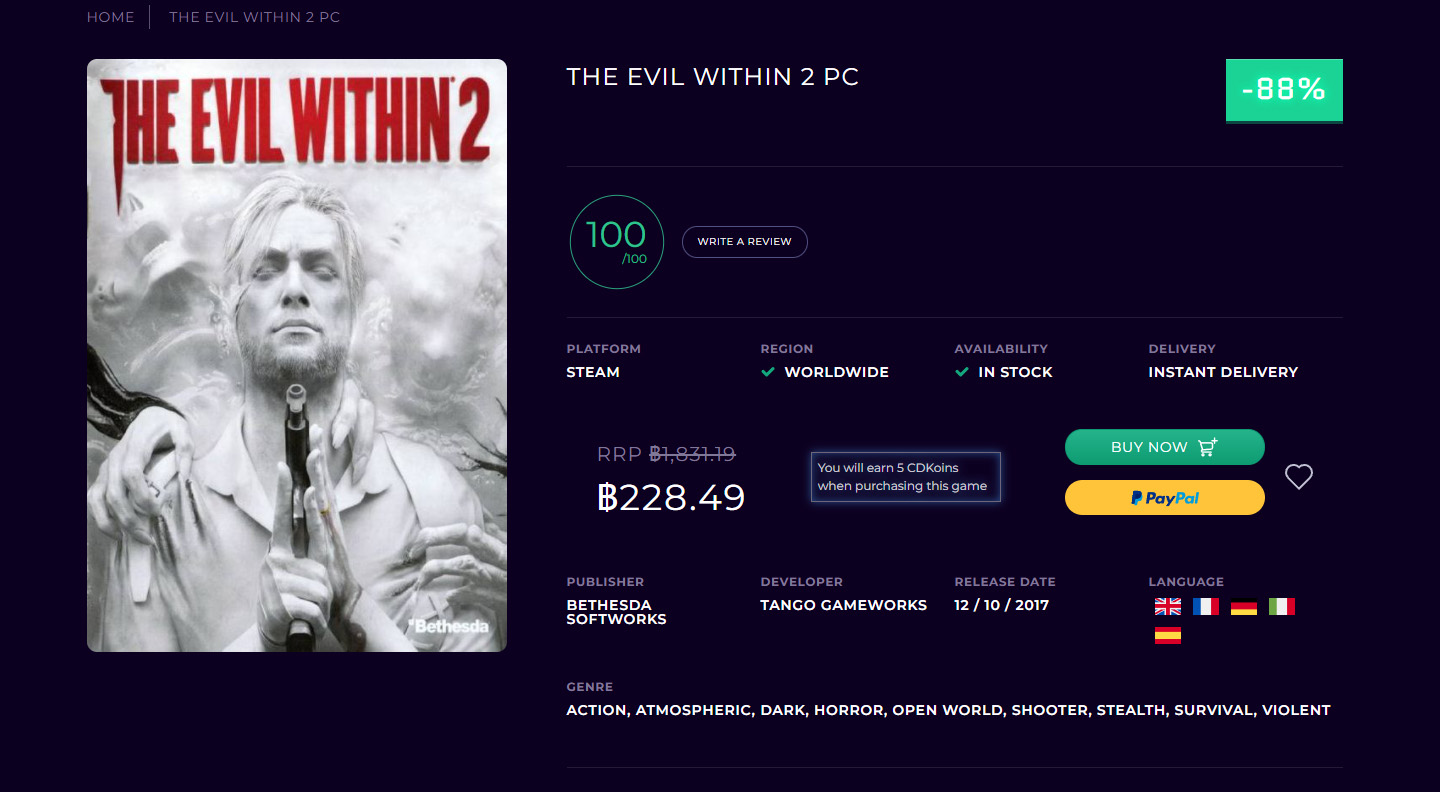The height and width of the screenshot is (792, 1440).
Task: Click the 100/100 rating score circle
Action: tap(617, 242)
